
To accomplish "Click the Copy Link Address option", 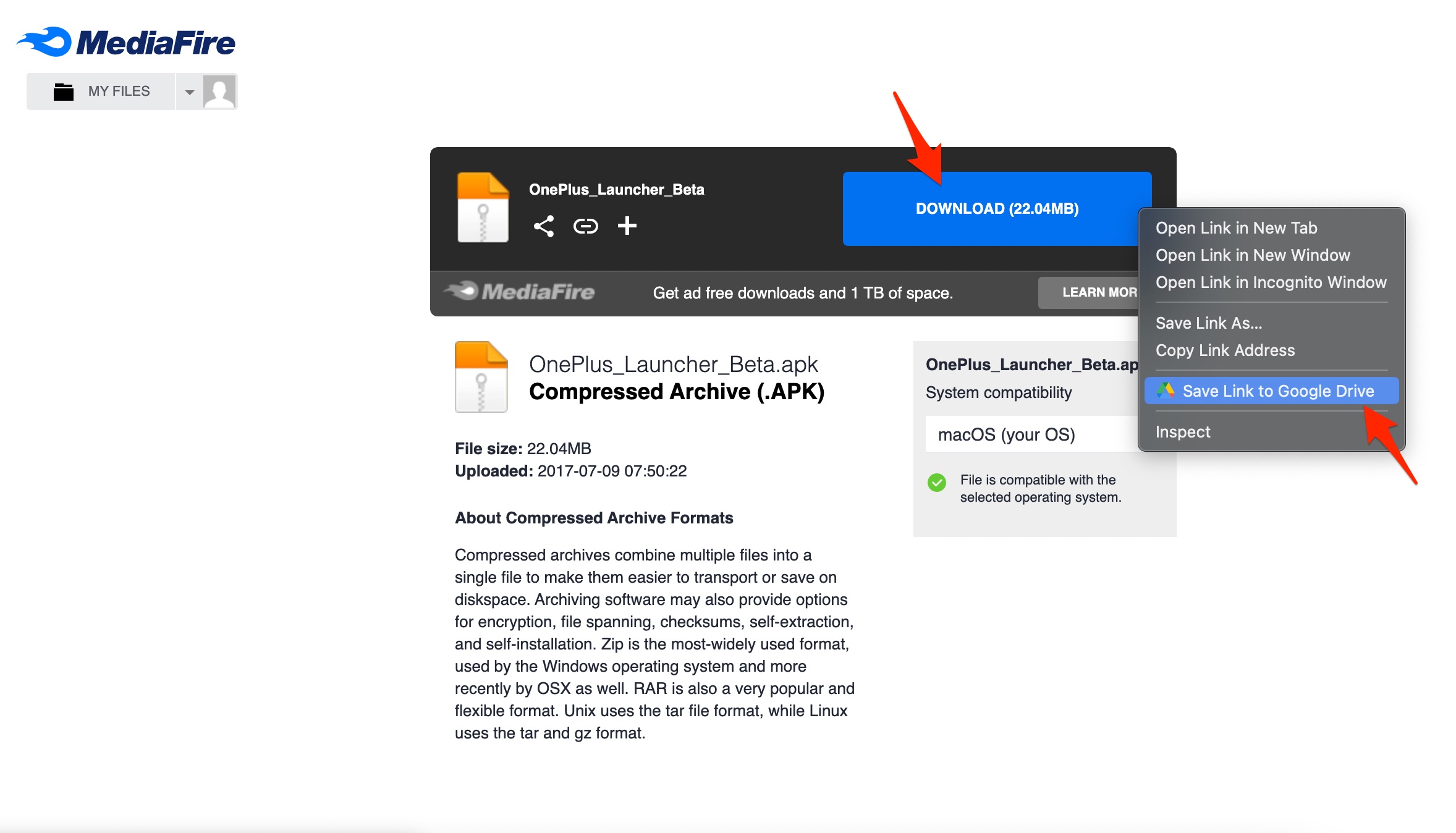I will point(1225,350).
